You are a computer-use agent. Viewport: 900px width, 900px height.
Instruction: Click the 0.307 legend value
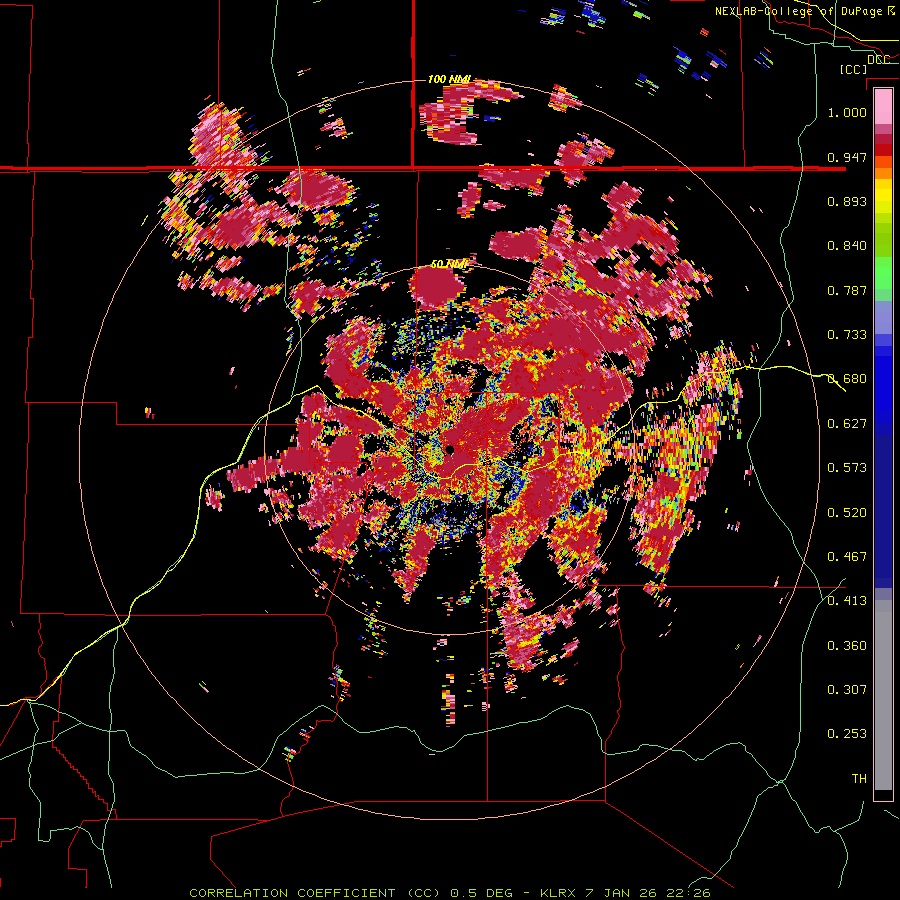[x=847, y=690]
